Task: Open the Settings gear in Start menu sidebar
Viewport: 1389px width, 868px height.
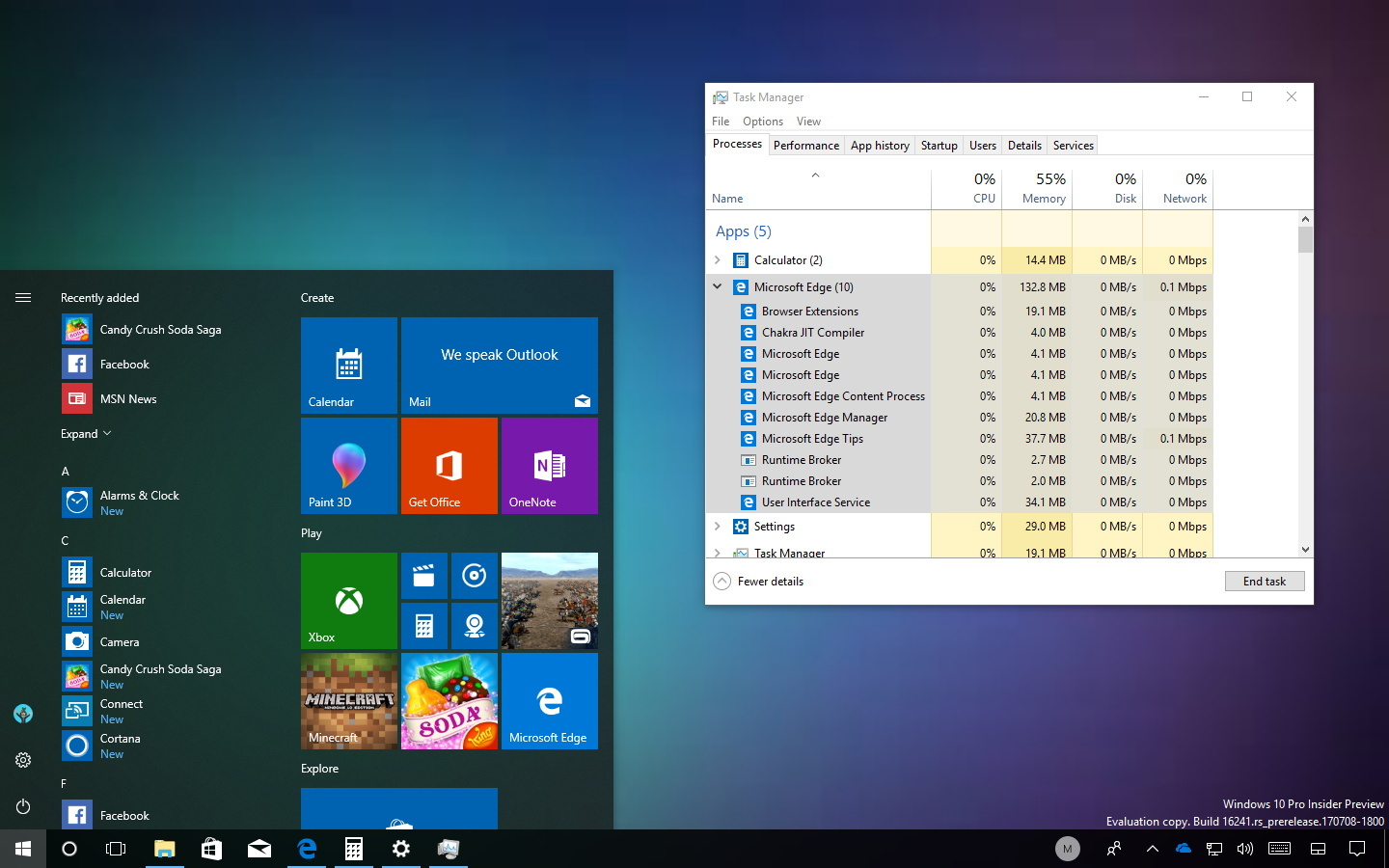Action: (23, 760)
